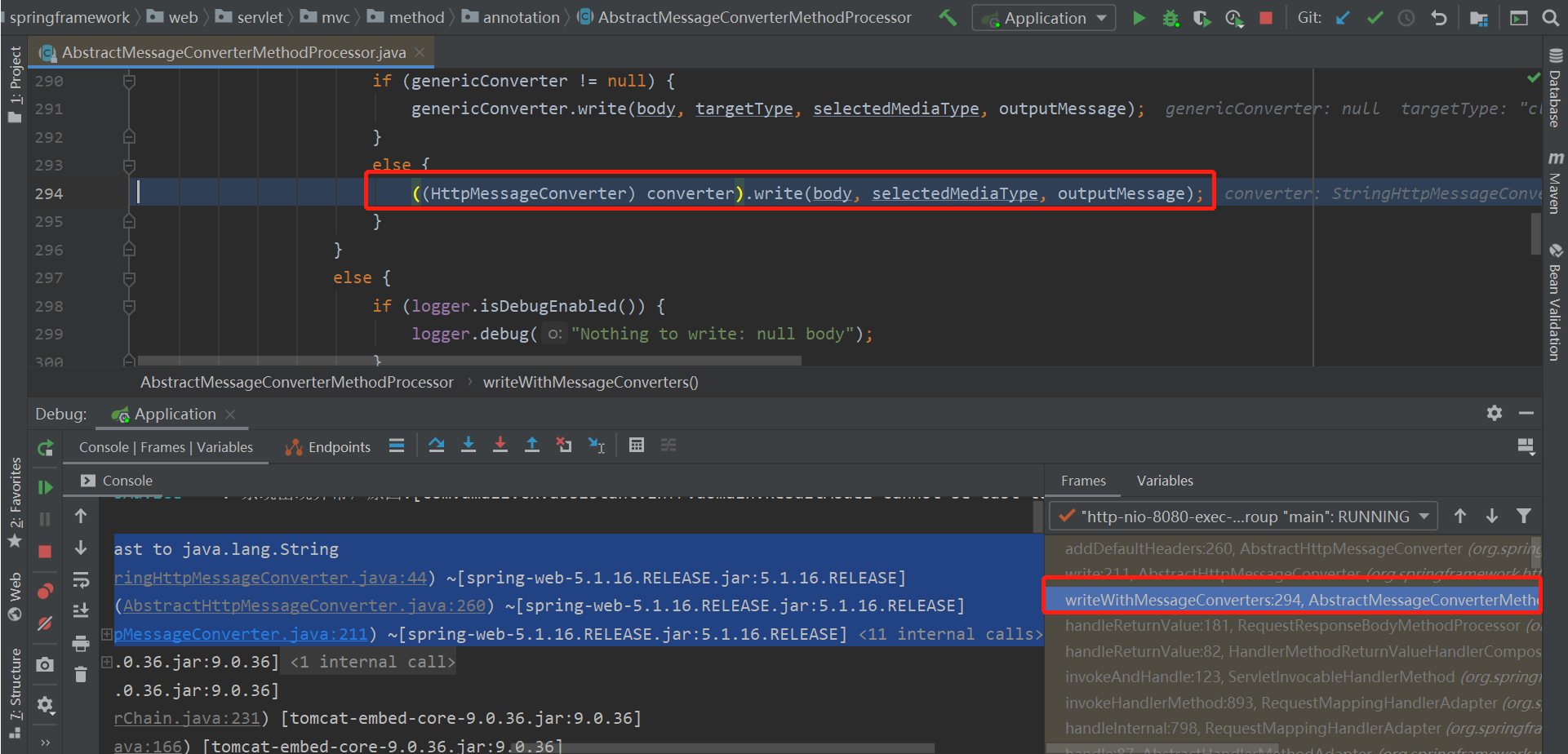This screenshot has width=1568, height=754.
Task: Click AbstractMessageConverterMethodProcessor in bottom breadcrumb
Action: pos(297,382)
